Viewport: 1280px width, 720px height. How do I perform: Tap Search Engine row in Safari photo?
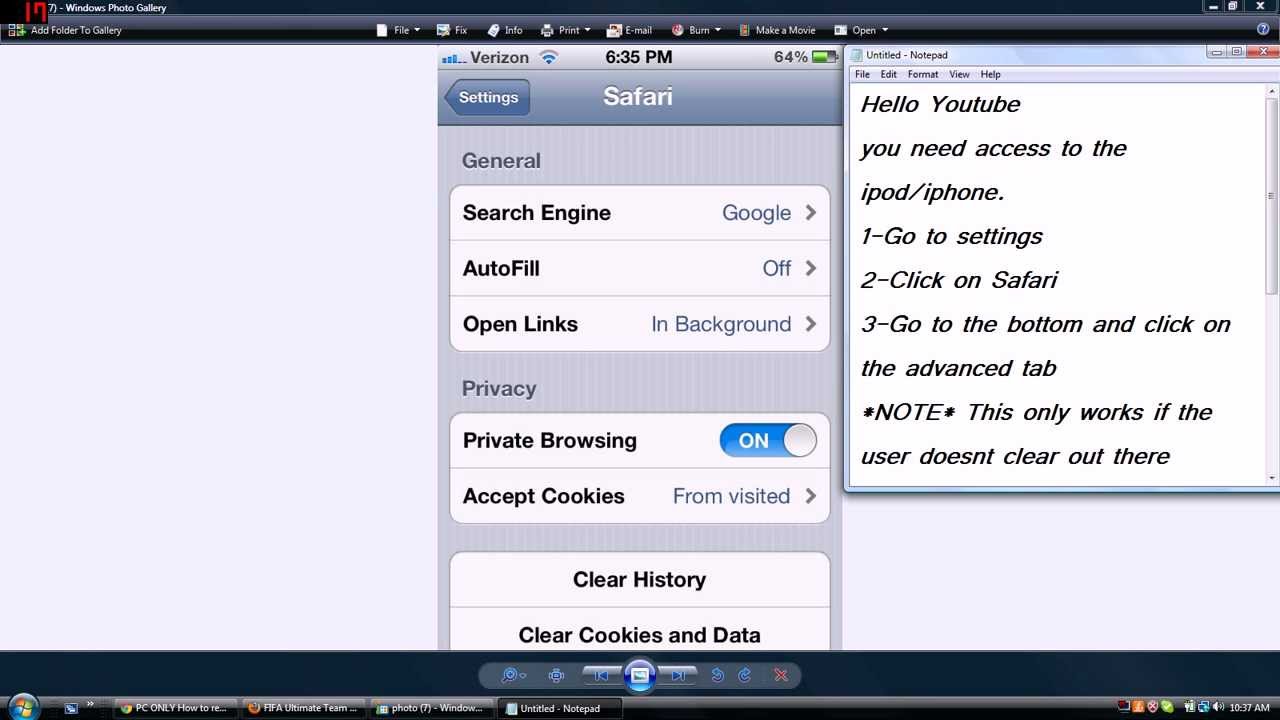click(640, 213)
